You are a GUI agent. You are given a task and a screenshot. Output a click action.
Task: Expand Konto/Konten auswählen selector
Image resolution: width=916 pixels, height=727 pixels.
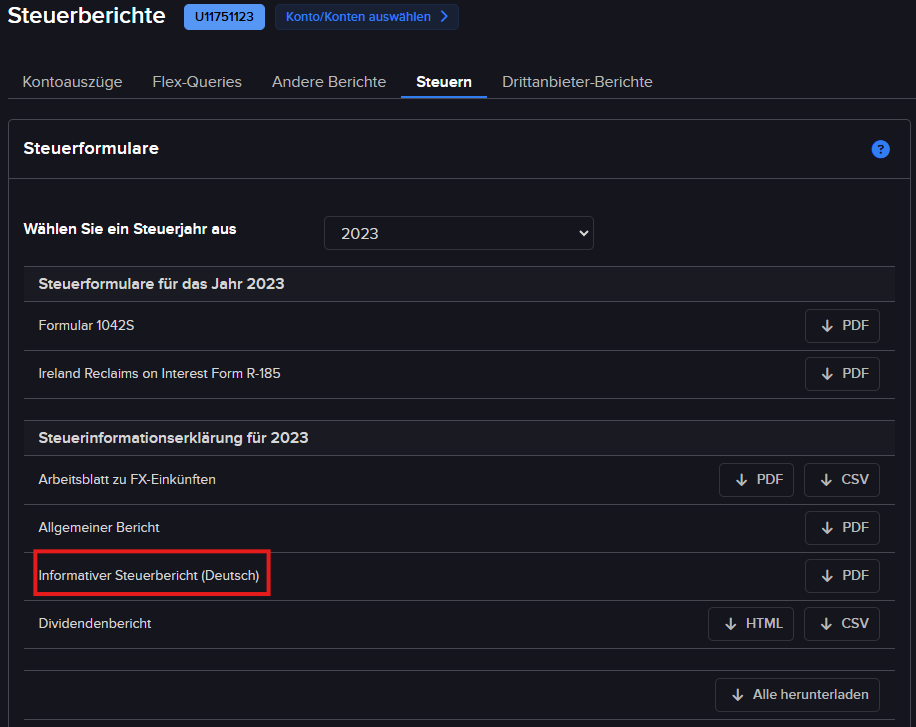[366, 17]
